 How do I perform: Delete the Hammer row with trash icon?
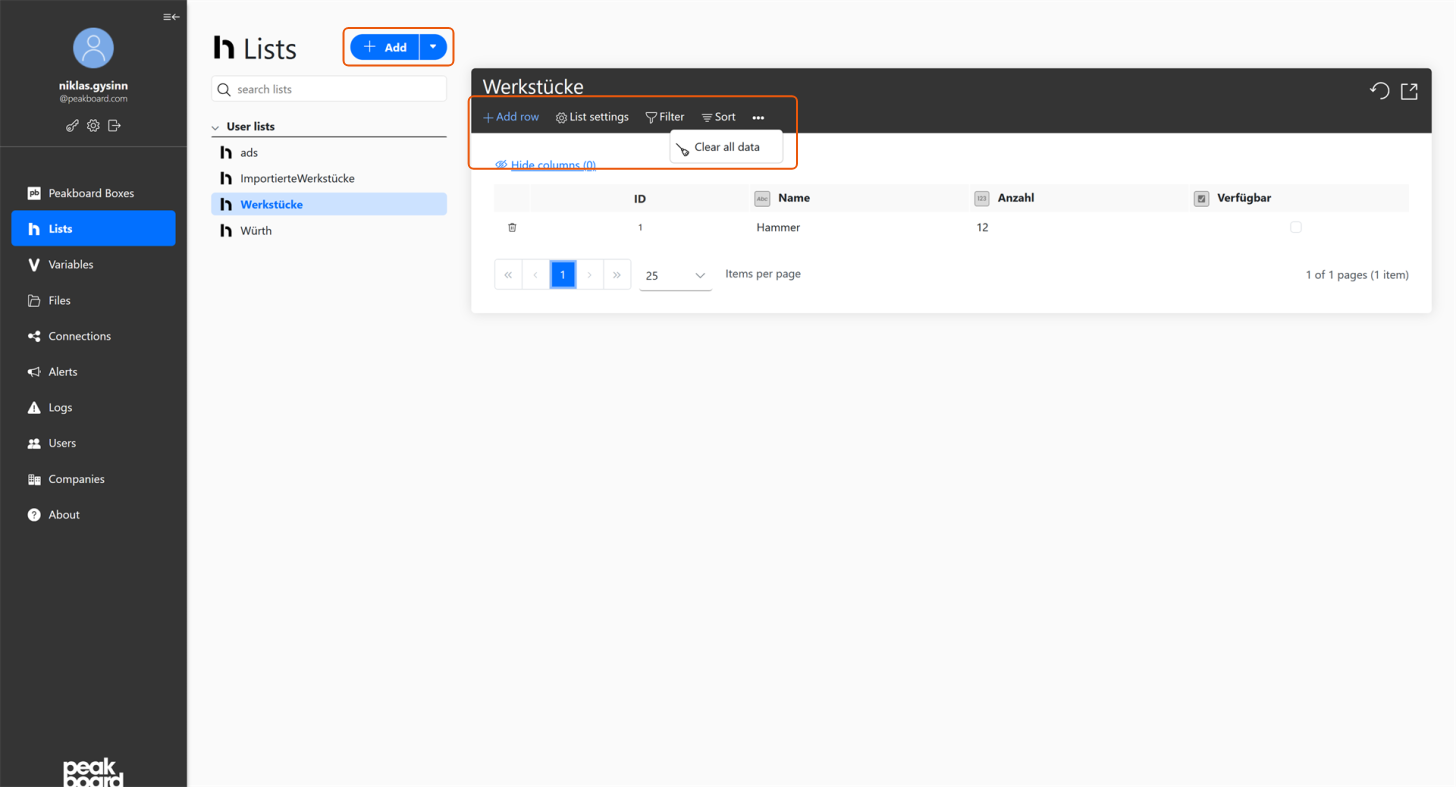(x=512, y=228)
